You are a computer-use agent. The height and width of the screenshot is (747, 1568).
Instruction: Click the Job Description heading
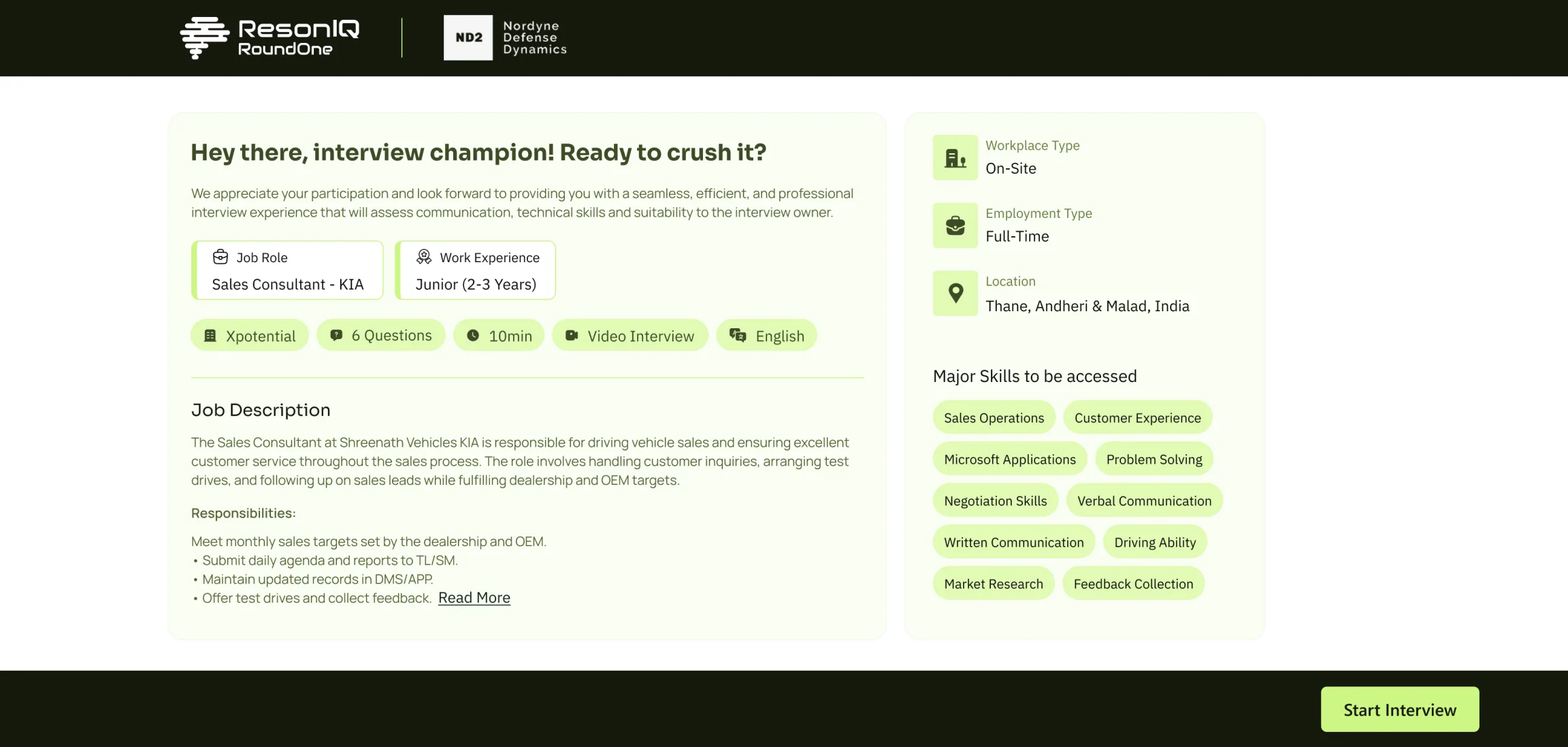click(x=261, y=410)
